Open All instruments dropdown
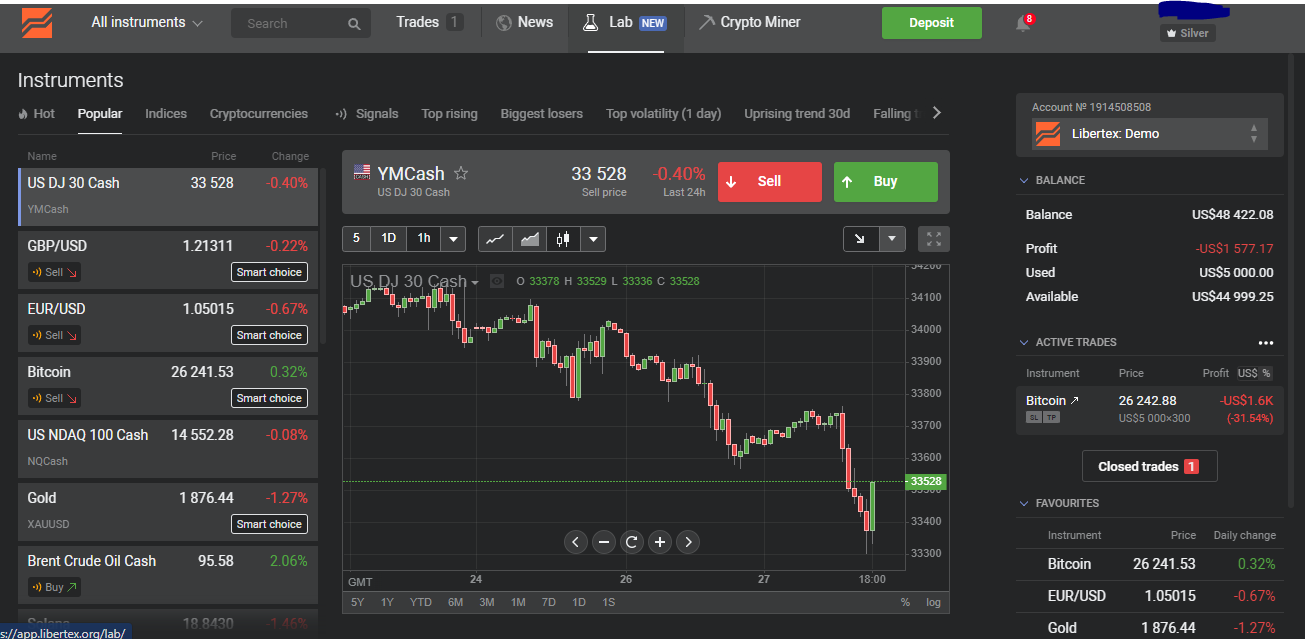This screenshot has width=1305, height=639. (x=146, y=22)
